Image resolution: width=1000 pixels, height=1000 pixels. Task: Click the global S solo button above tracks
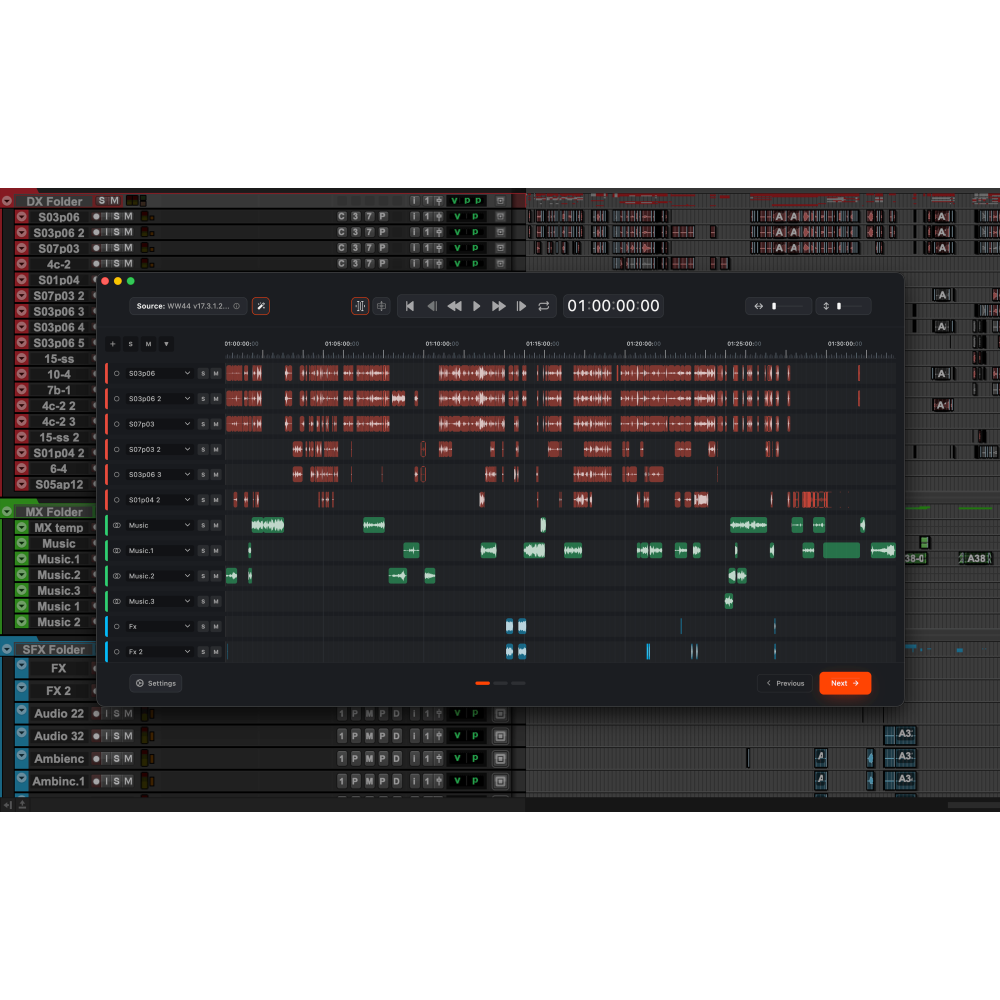131,344
